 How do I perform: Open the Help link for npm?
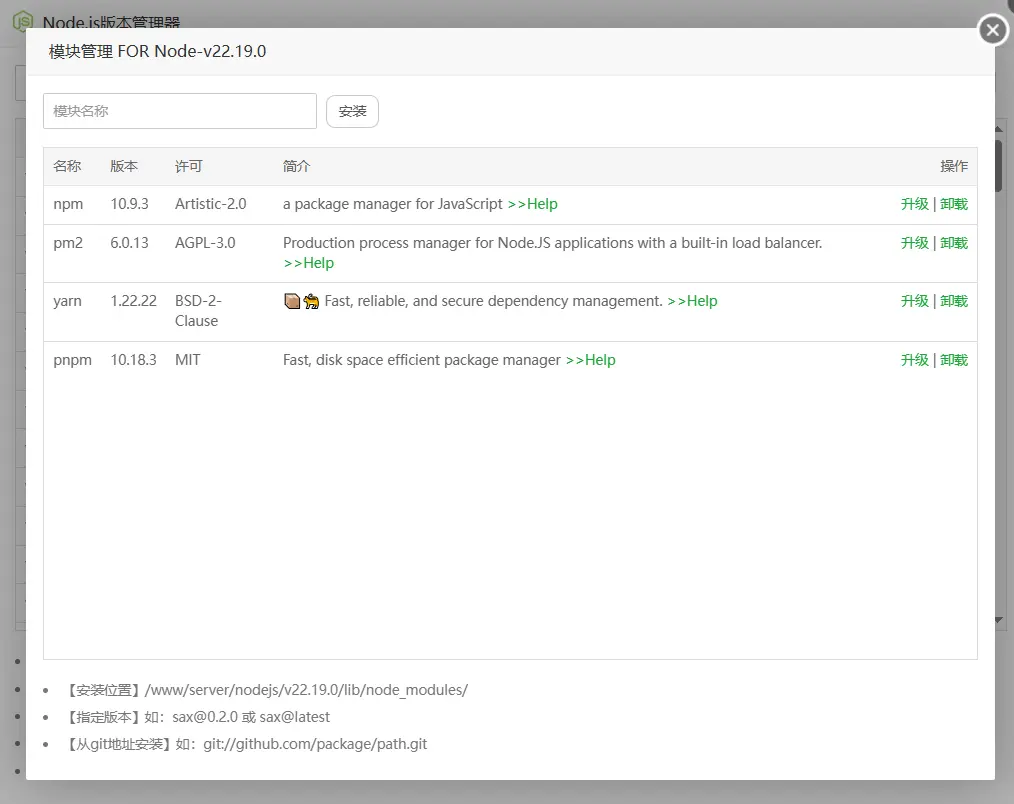(x=534, y=203)
